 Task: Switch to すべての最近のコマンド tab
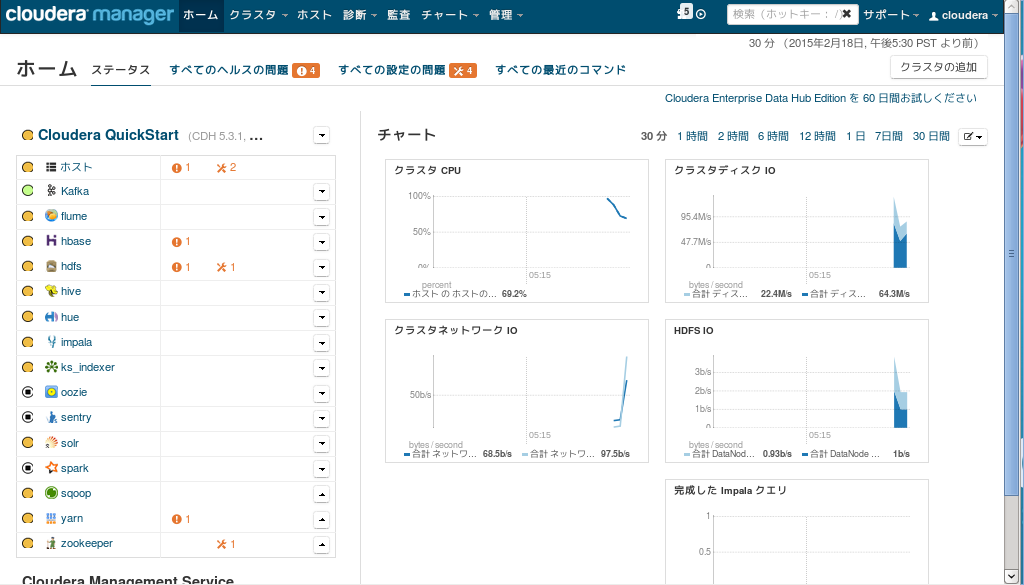(561, 70)
